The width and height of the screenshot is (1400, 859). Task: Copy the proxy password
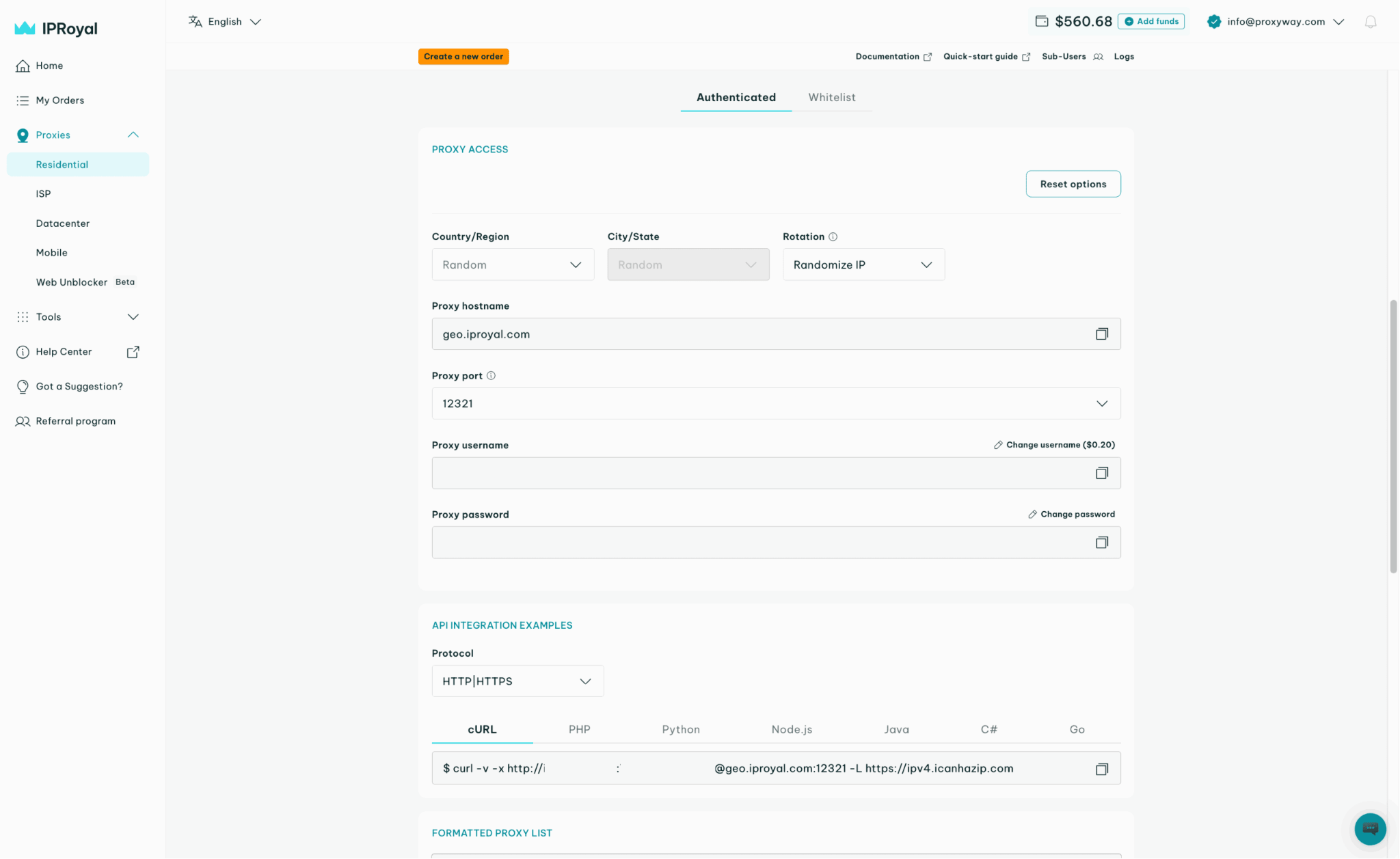click(x=1102, y=543)
